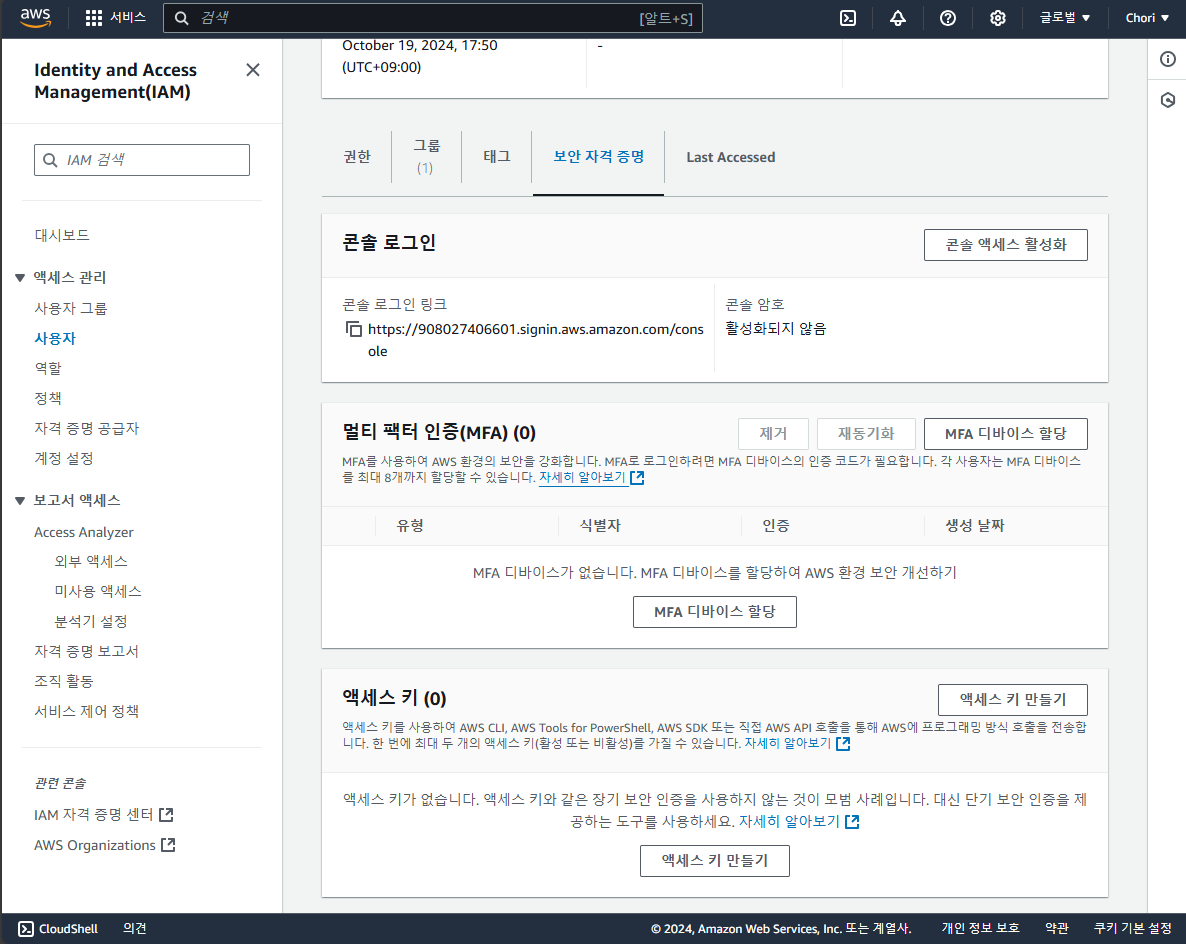This screenshot has width=1186, height=944.
Task: Click the 인증 column header
Action: 776,526
